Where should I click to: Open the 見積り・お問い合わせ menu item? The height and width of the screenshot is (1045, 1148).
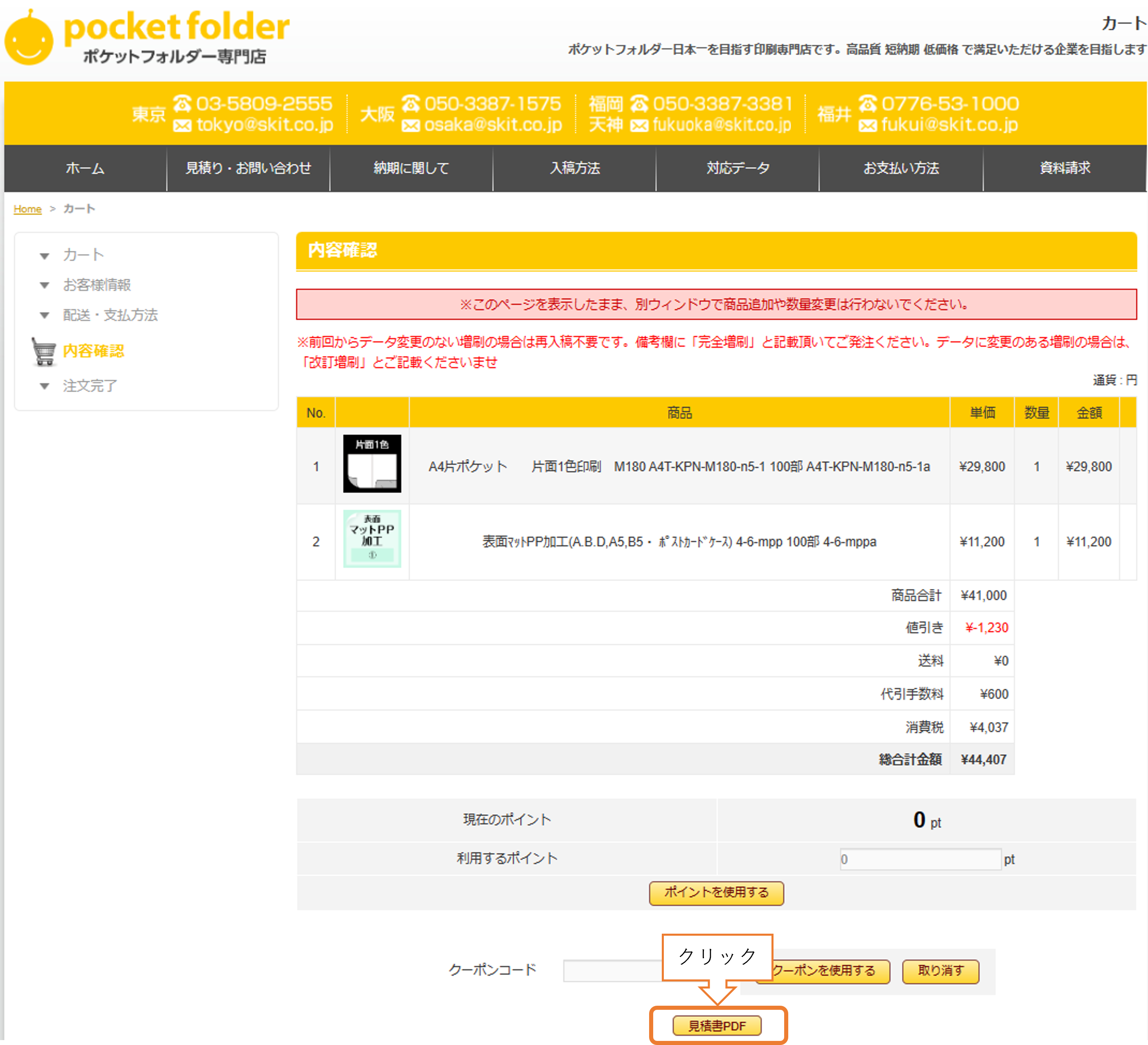[248, 168]
